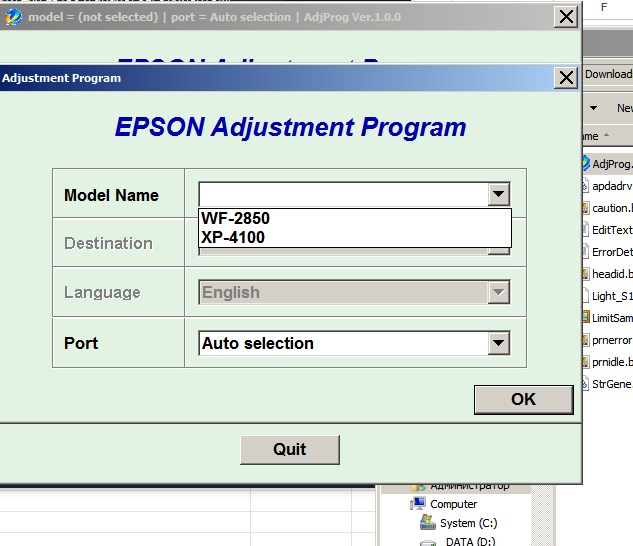Select the headid file in explorer

click(608, 274)
